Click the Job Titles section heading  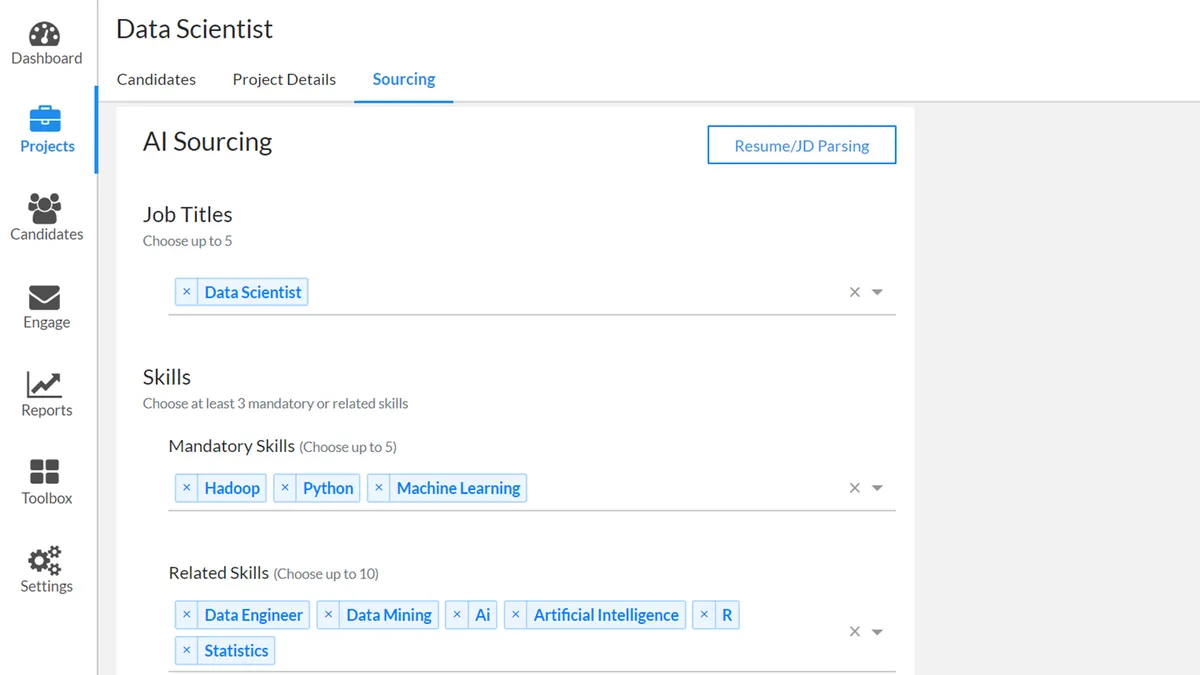pos(188,214)
